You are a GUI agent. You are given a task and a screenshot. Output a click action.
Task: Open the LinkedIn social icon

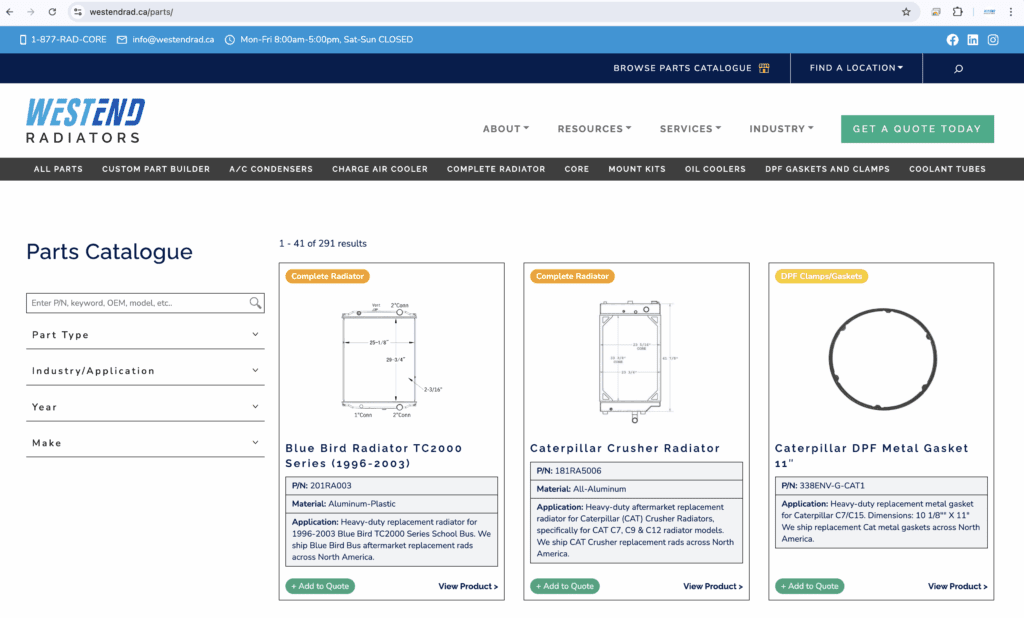click(x=973, y=40)
